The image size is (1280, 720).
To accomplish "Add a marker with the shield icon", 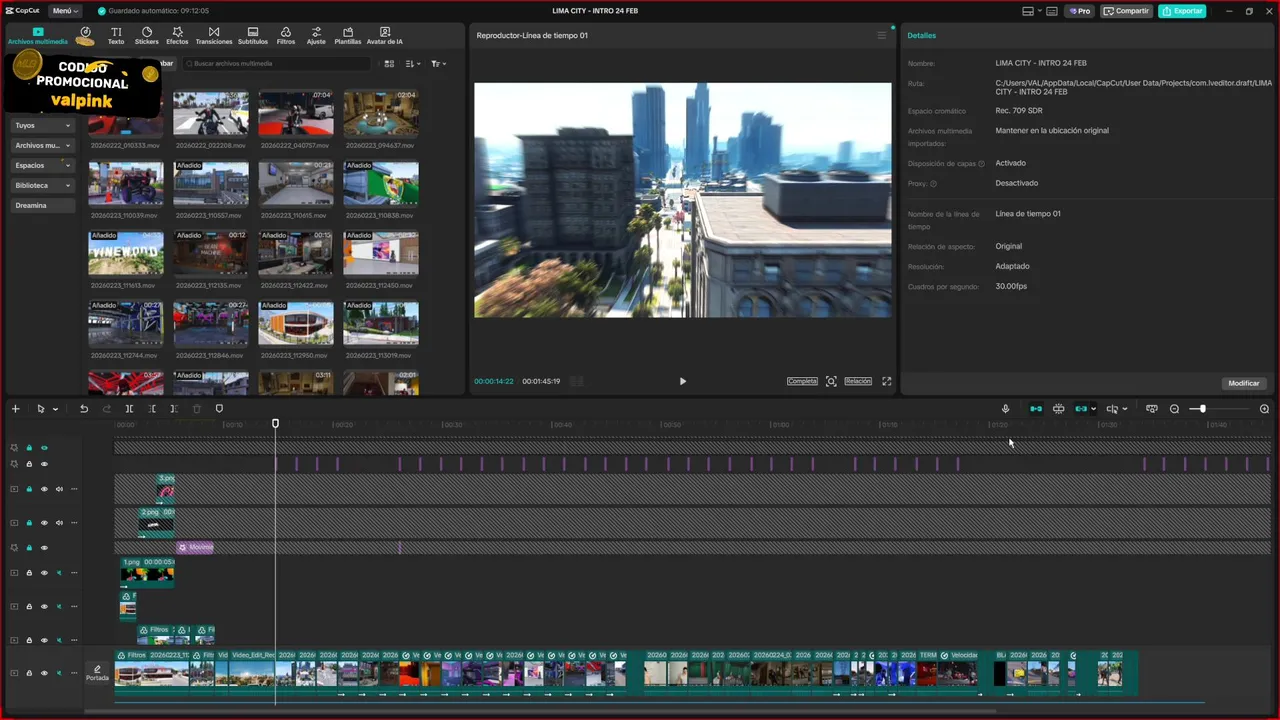I will [219, 409].
